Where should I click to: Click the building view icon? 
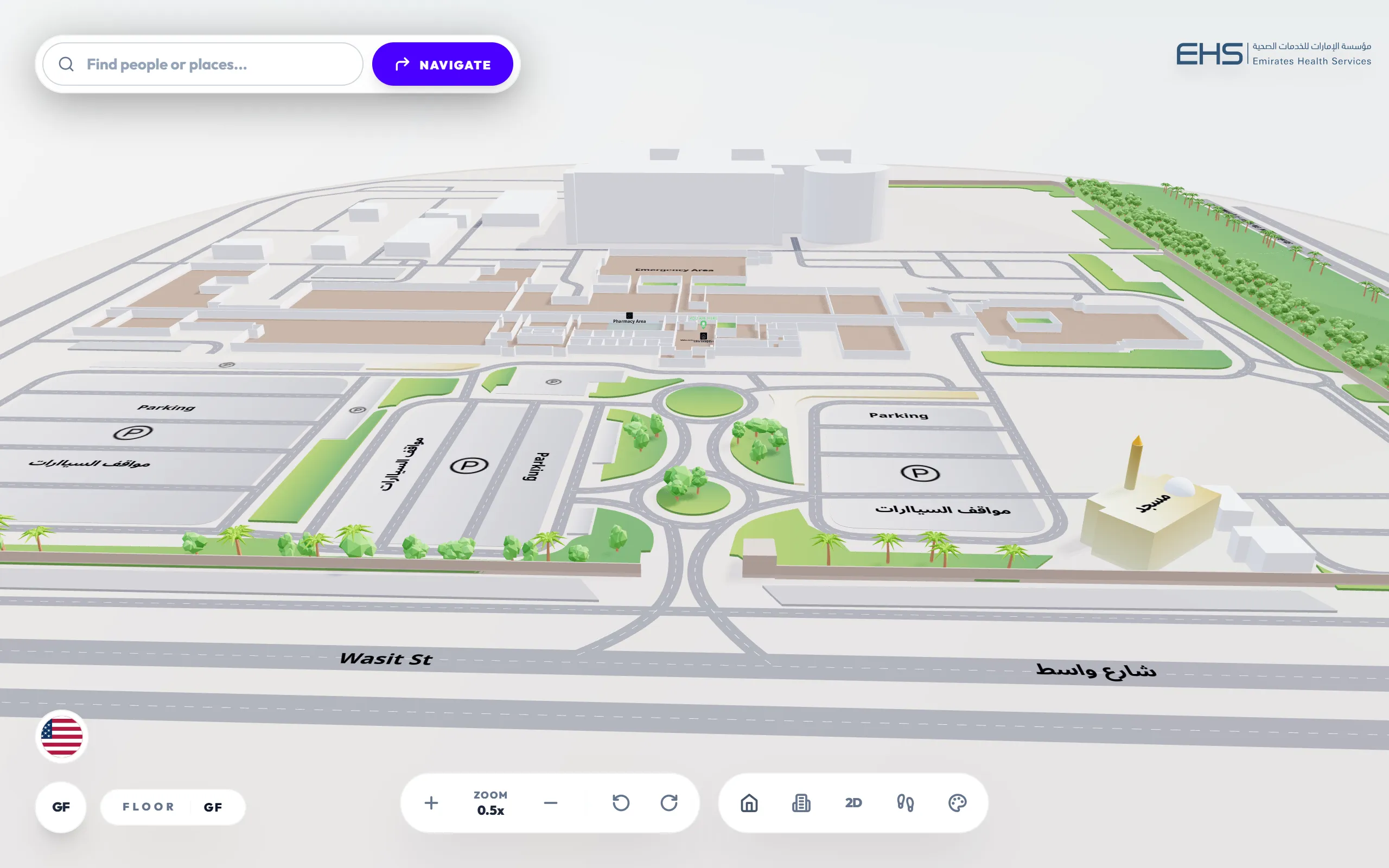(801, 802)
